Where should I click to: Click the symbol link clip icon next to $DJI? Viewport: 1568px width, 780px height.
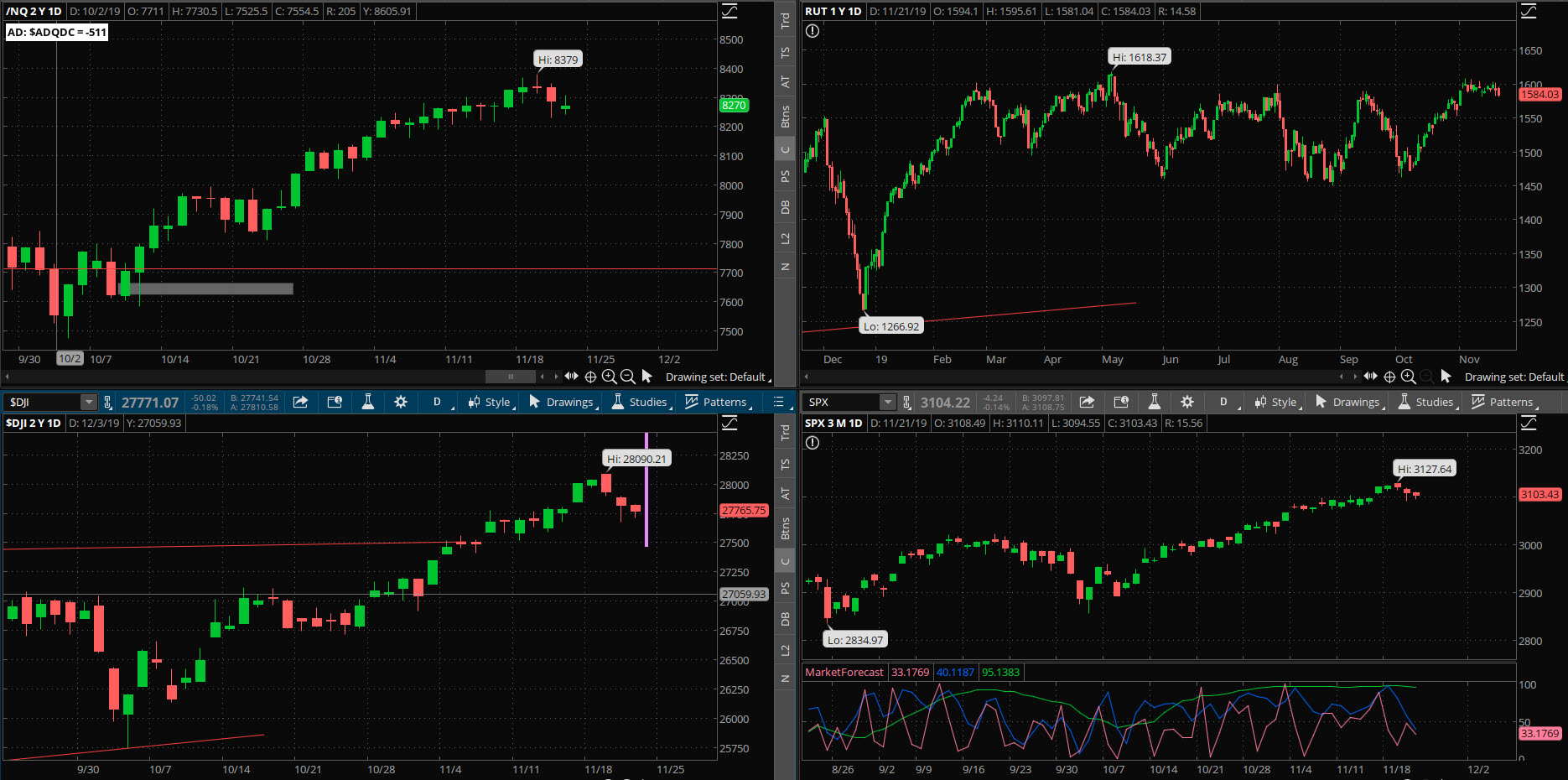[x=107, y=403]
